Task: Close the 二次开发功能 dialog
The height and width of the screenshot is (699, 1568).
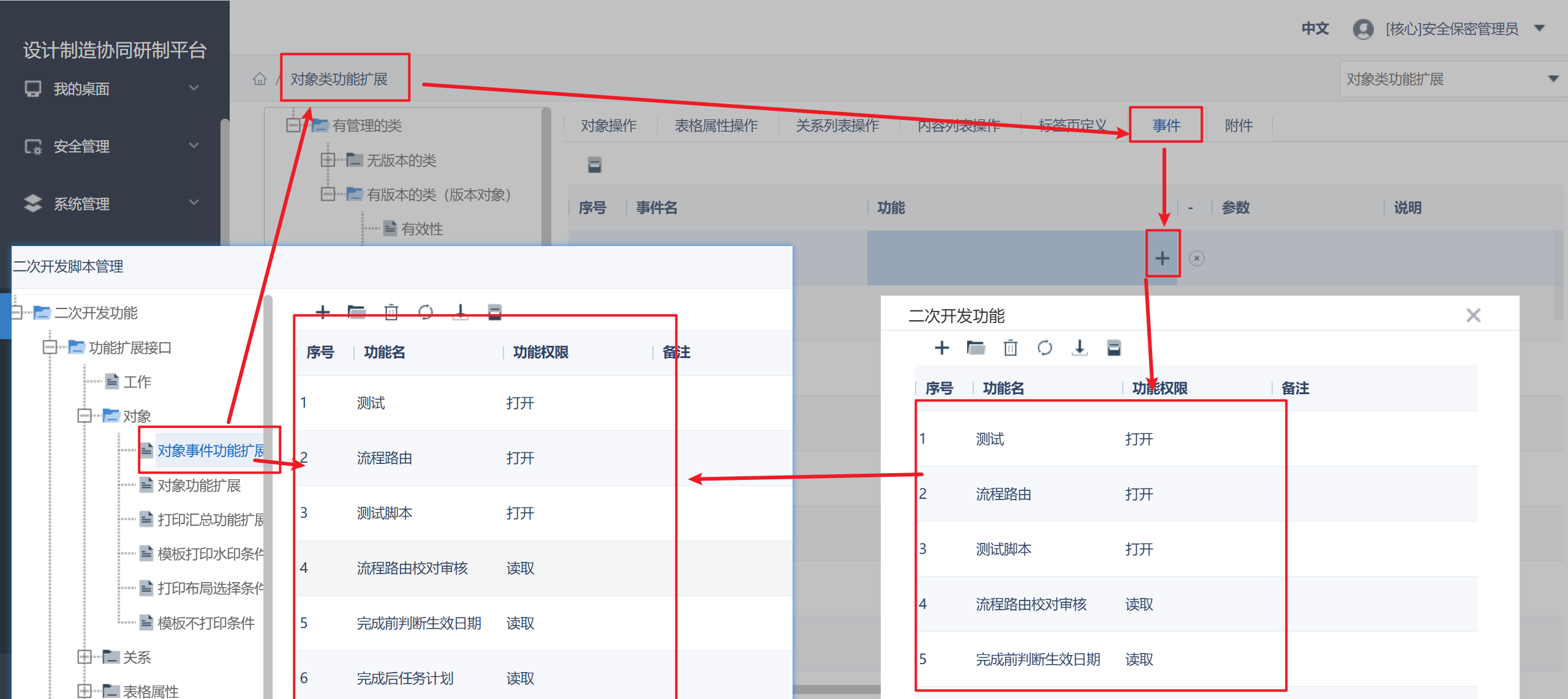Action: click(1473, 315)
